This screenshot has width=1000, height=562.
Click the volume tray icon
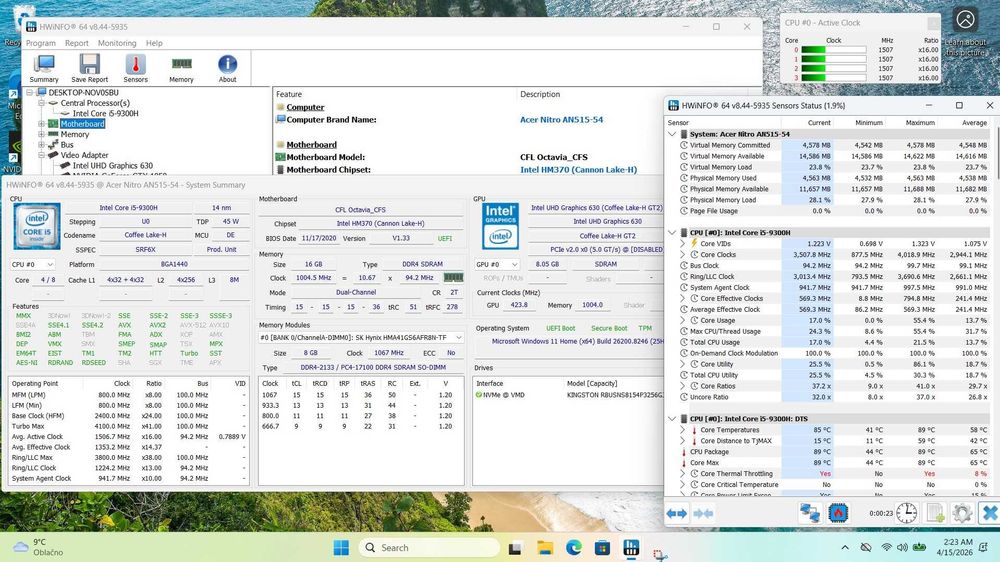pos(902,547)
